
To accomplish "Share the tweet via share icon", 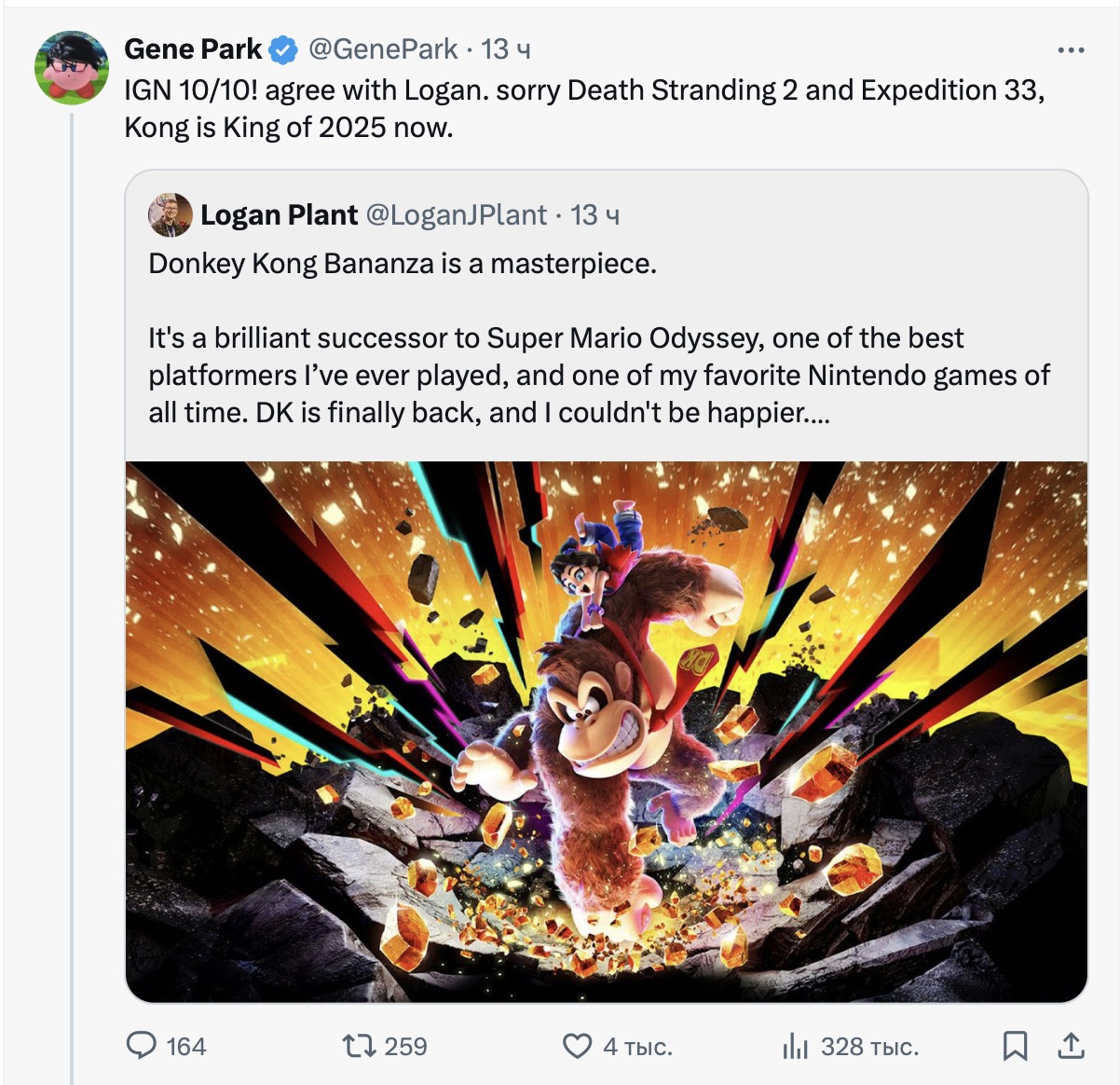I will click(x=1071, y=1046).
